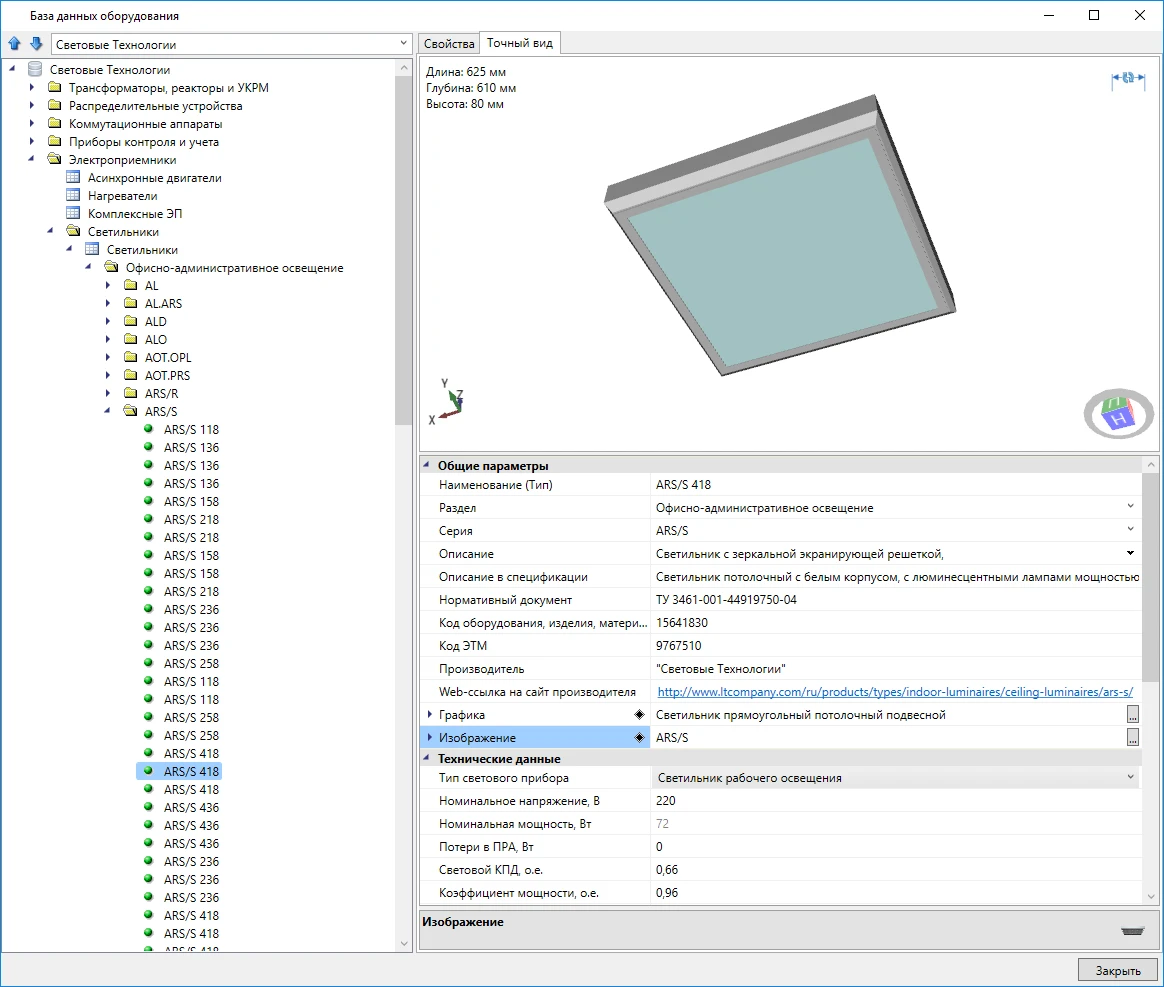1164x987 pixels.
Task: Collapse the Общие параметры section
Action: [x=428, y=466]
